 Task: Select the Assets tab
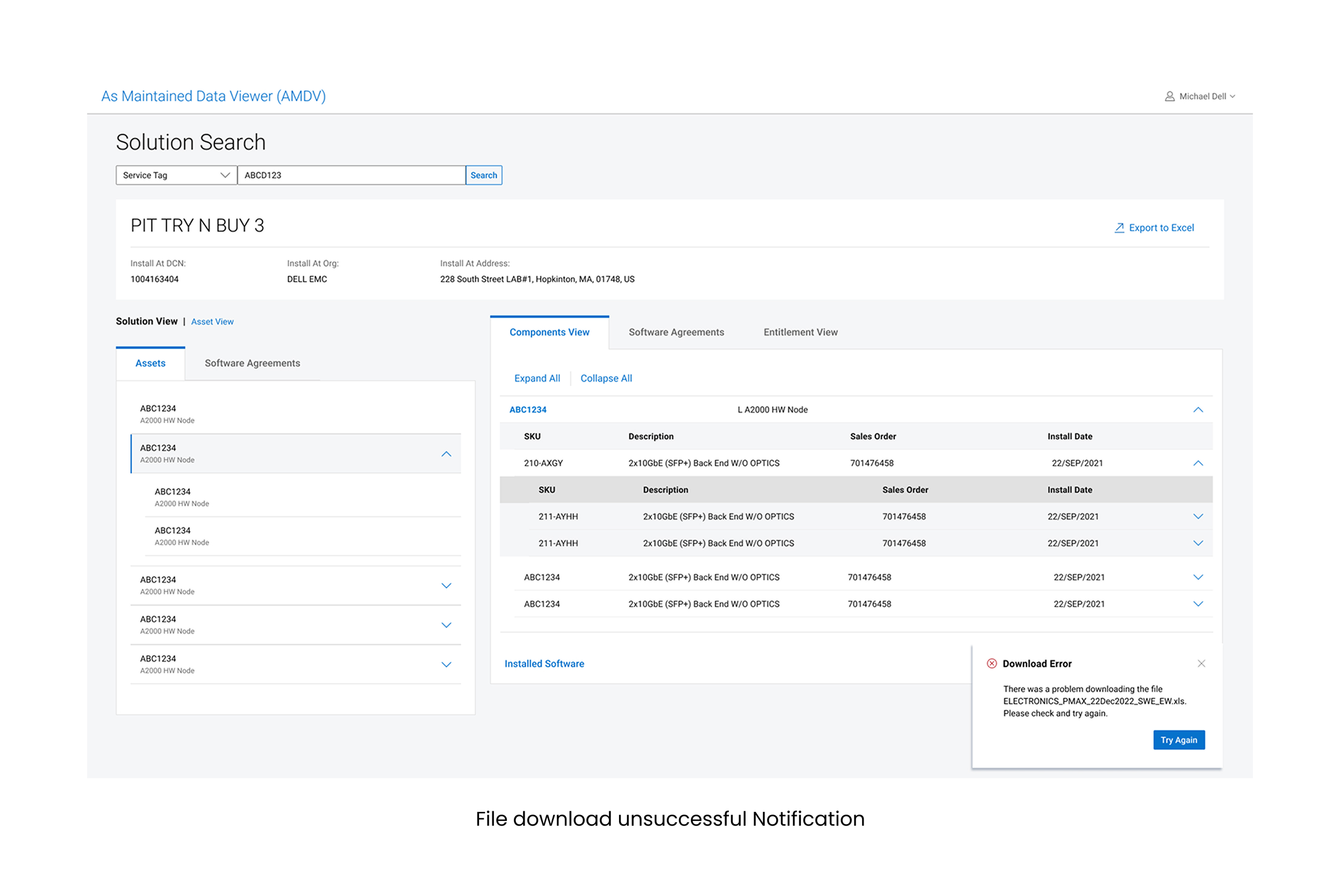(x=150, y=364)
